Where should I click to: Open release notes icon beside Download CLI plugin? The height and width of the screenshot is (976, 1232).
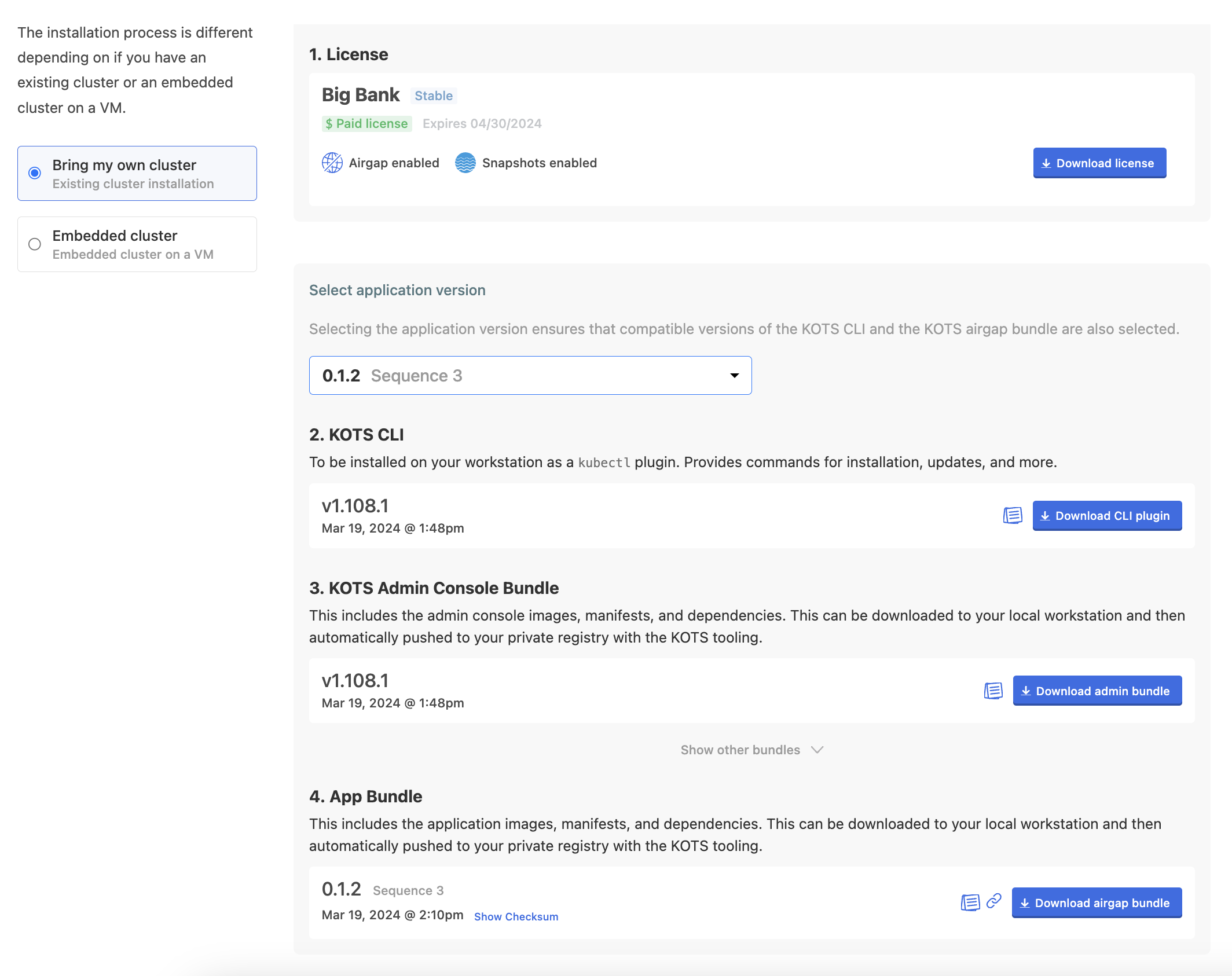pos(1013,515)
